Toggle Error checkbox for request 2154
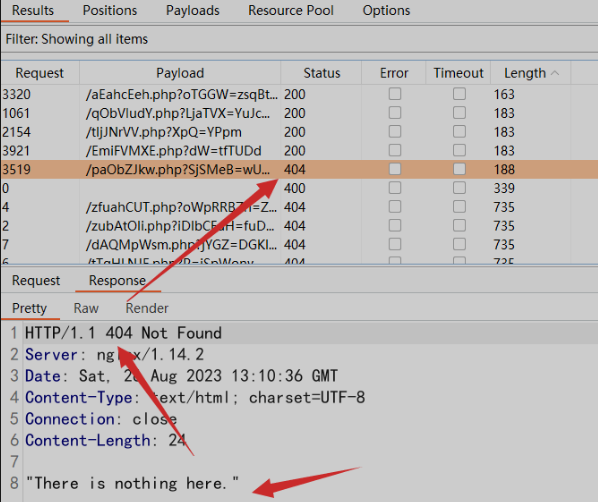Viewport: 598px width, 502px height. pos(395,132)
